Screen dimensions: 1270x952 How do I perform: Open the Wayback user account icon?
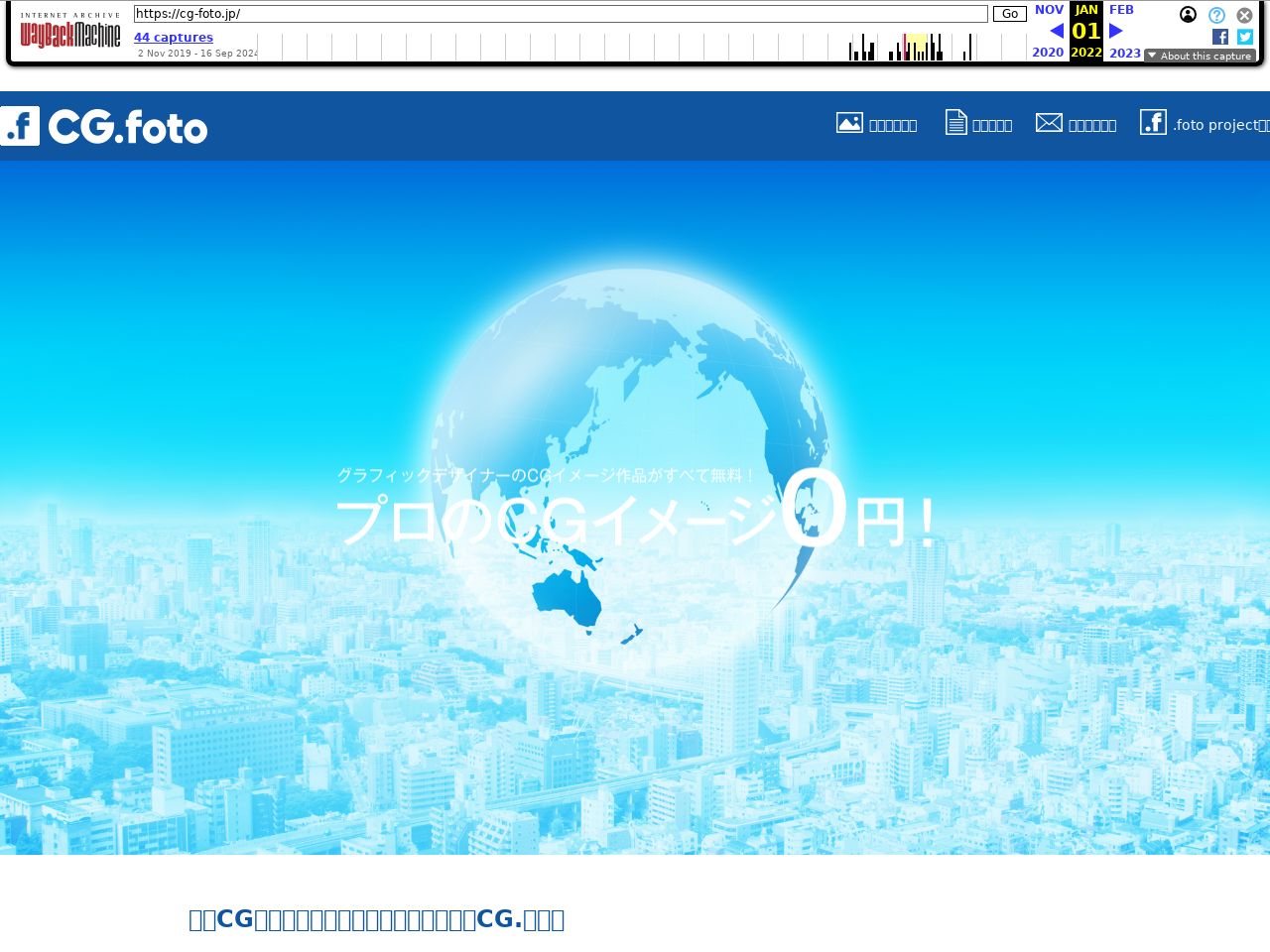pyautogui.click(x=1188, y=15)
